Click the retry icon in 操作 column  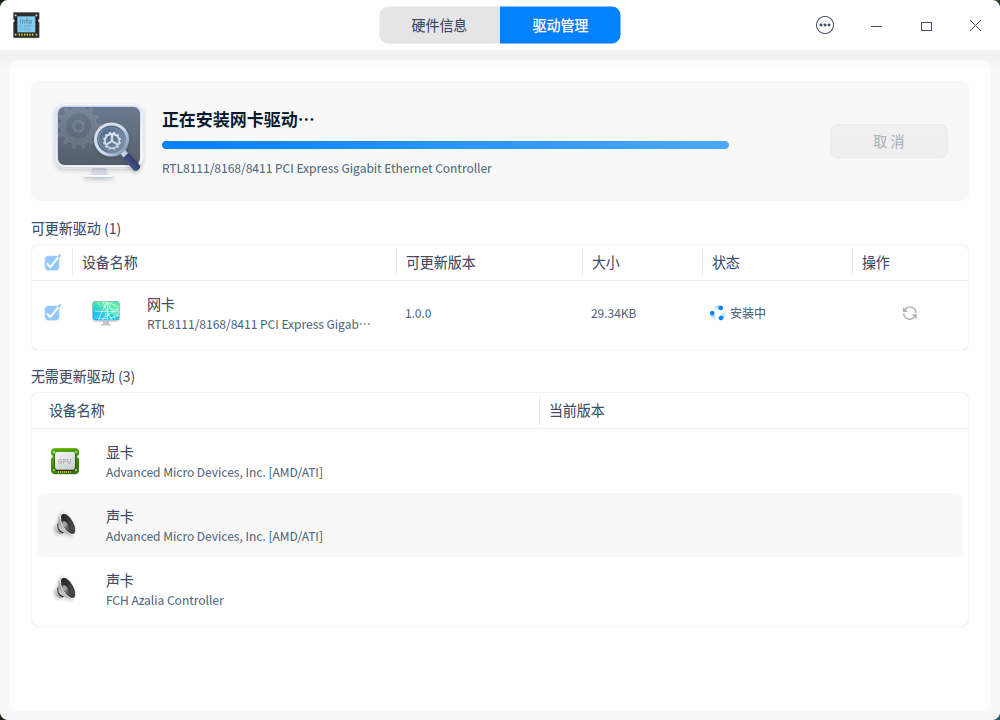click(909, 313)
